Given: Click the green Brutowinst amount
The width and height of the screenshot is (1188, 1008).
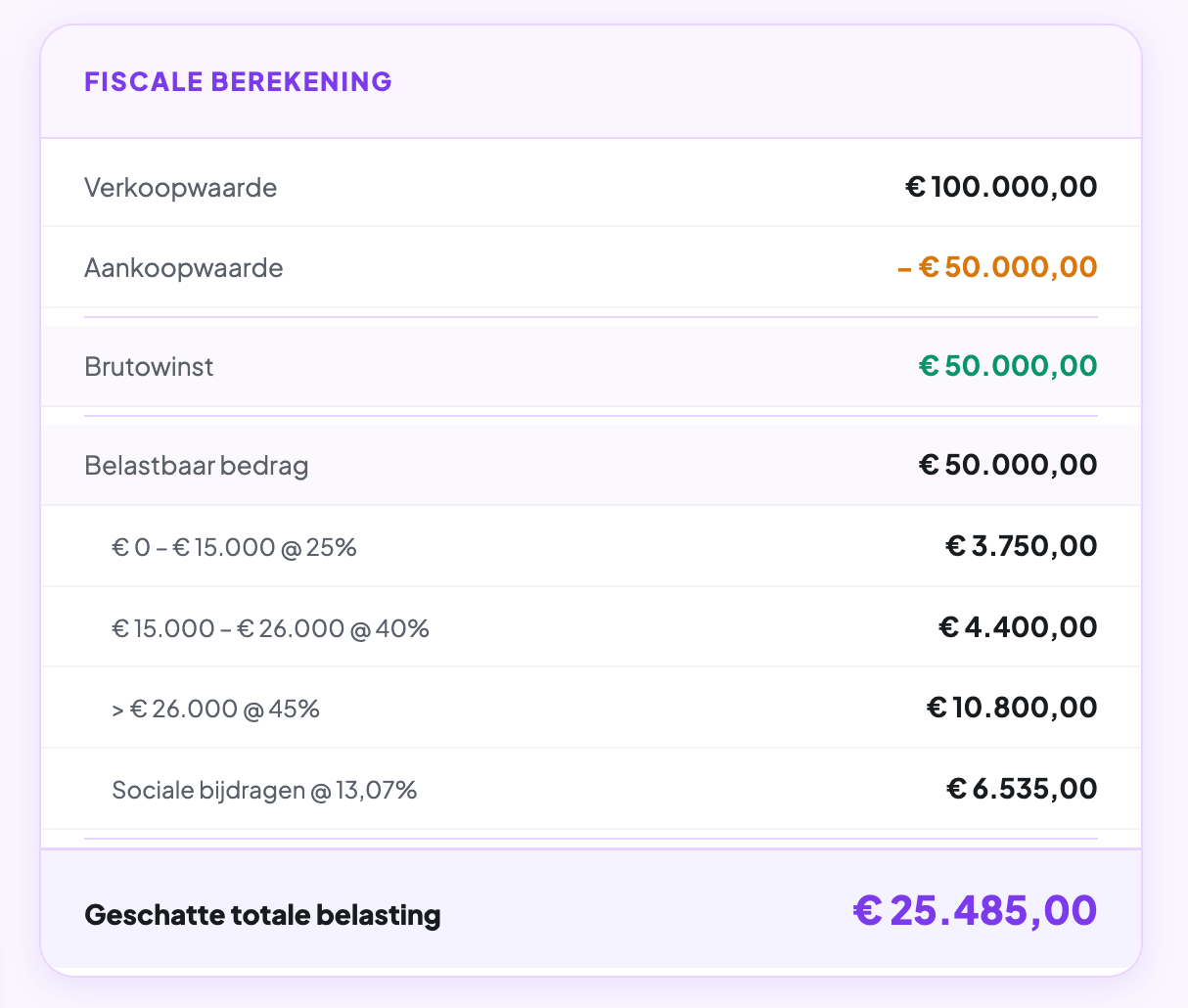Looking at the screenshot, I should (1007, 366).
